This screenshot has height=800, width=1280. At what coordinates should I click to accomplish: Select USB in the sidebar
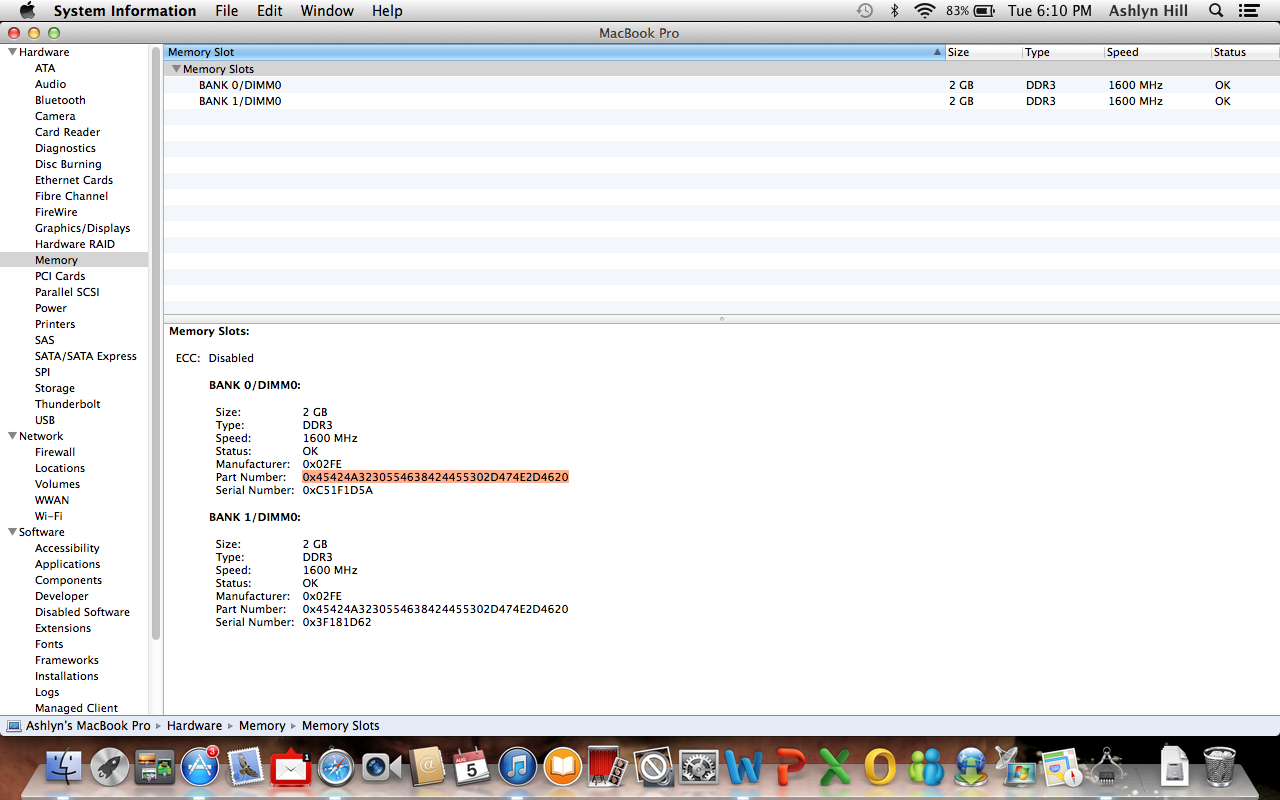[x=45, y=420]
